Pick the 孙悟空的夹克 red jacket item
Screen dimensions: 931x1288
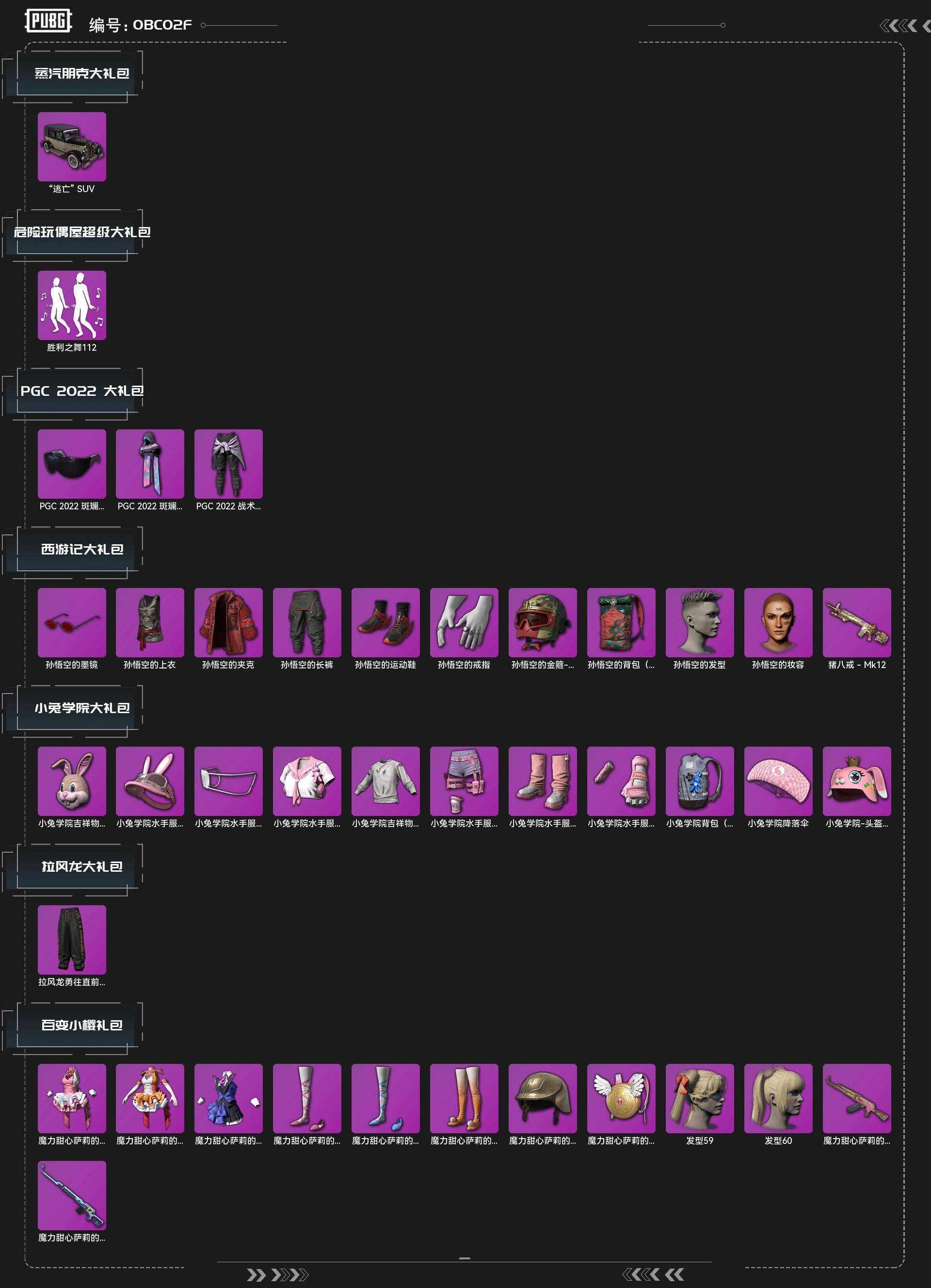click(228, 622)
